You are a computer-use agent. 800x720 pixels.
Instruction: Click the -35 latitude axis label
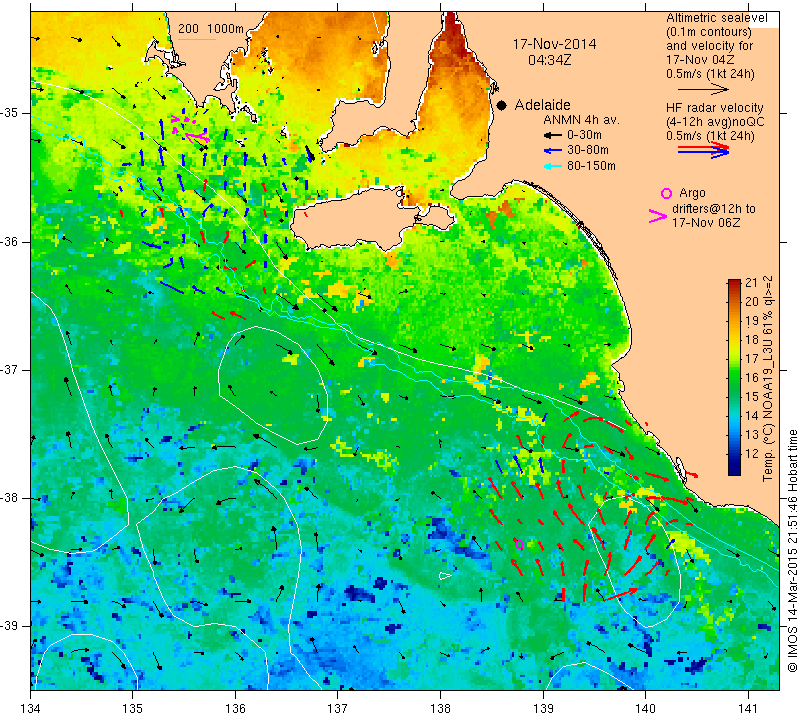pos(10,113)
